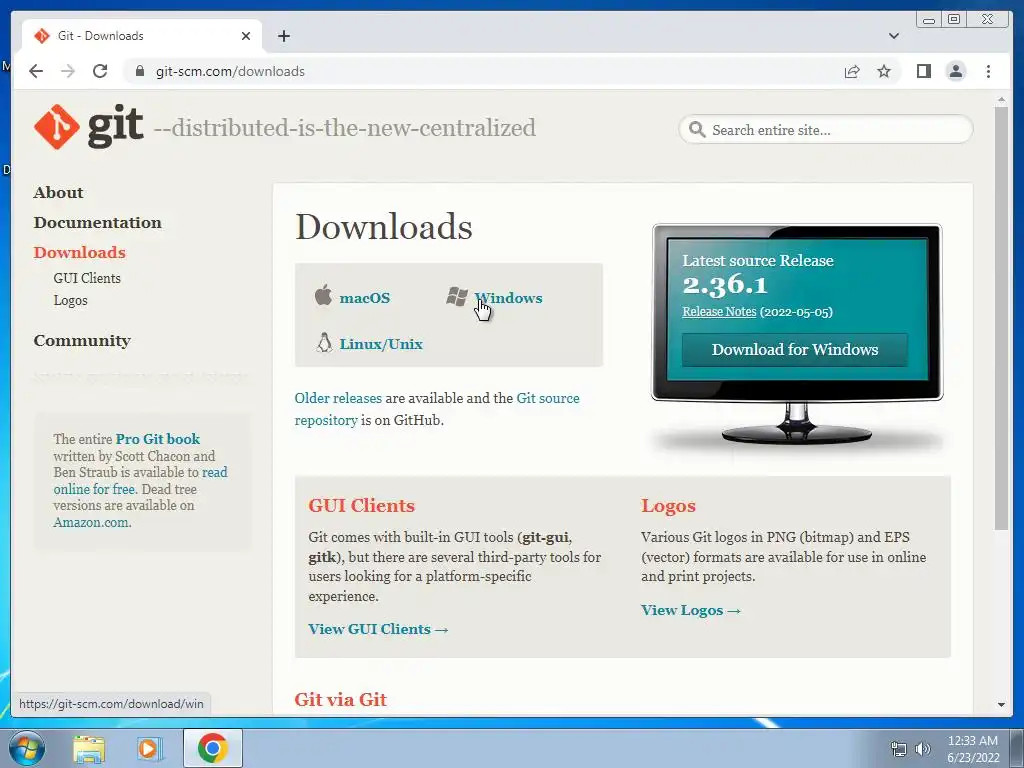This screenshot has height=768, width=1024.
Task: Click the Latest source Release text
Action: click(x=758, y=260)
